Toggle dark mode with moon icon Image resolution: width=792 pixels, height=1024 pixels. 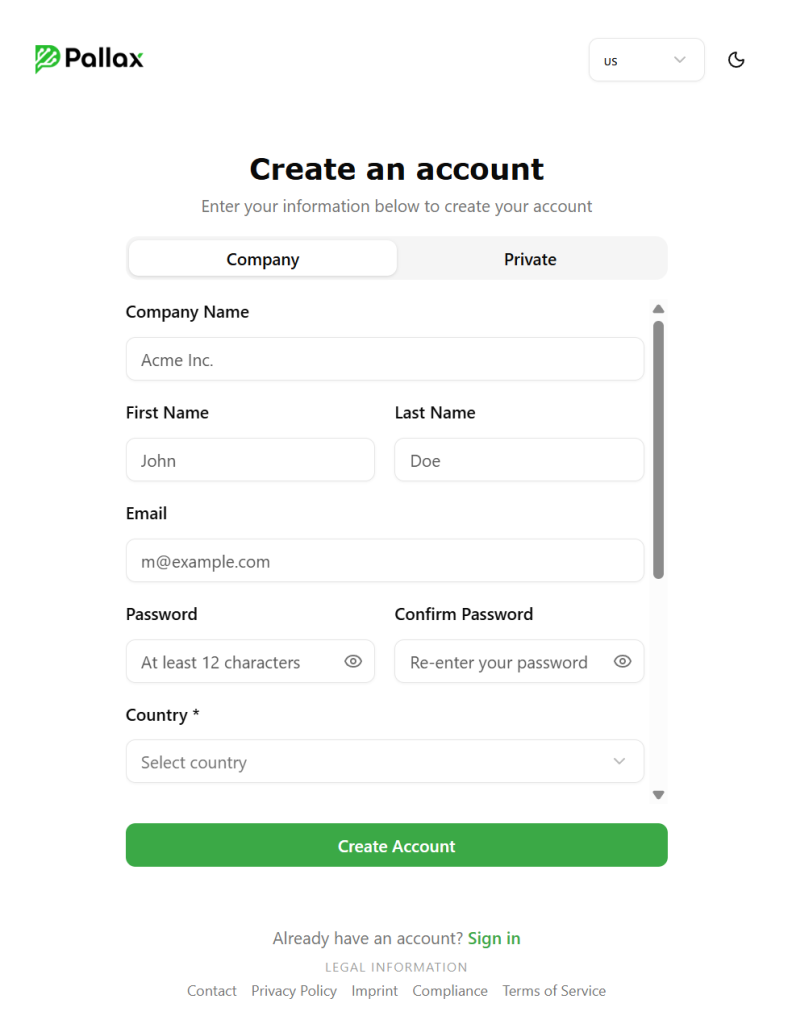click(x=736, y=60)
